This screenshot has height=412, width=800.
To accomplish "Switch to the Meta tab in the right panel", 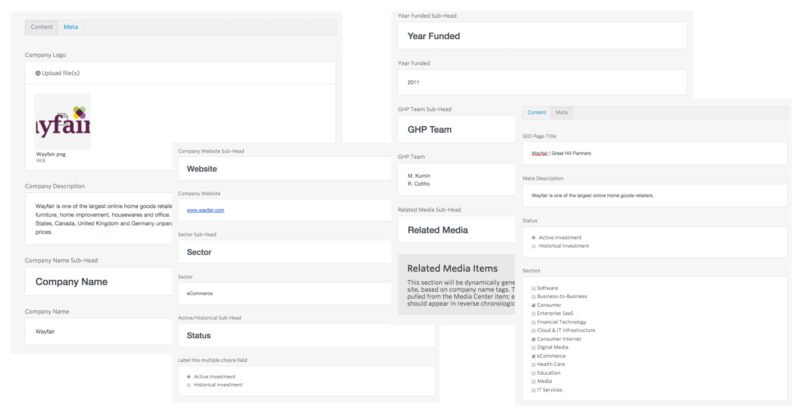I will tap(561, 112).
